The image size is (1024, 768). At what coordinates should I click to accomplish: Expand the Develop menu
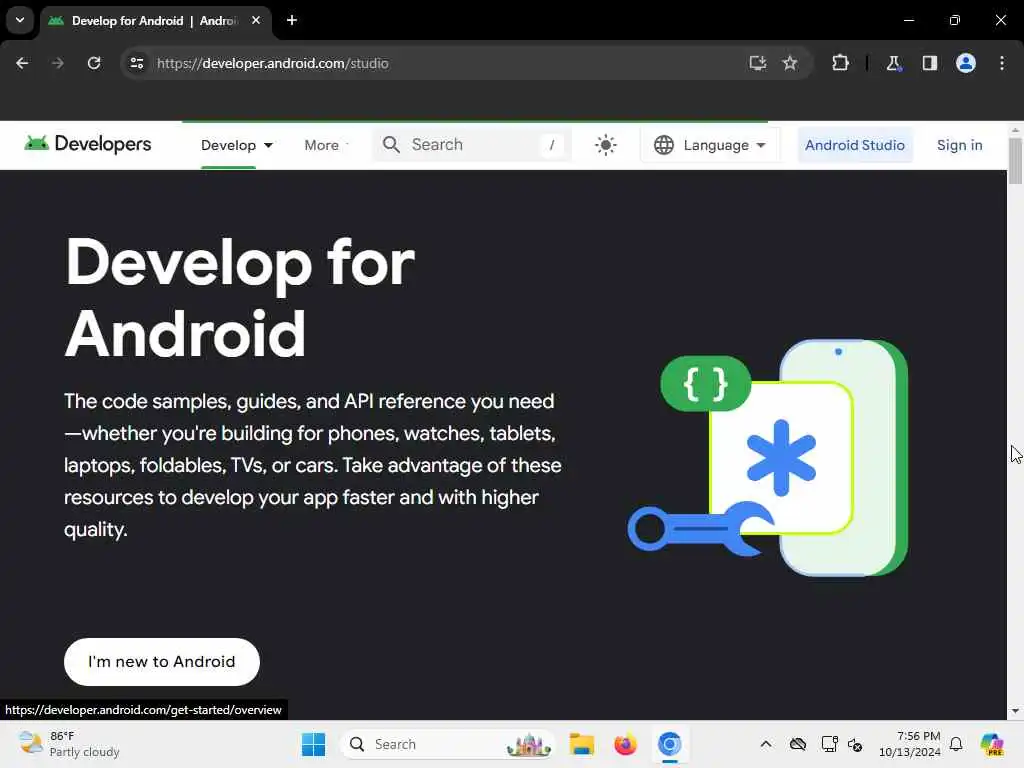(236, 145)
